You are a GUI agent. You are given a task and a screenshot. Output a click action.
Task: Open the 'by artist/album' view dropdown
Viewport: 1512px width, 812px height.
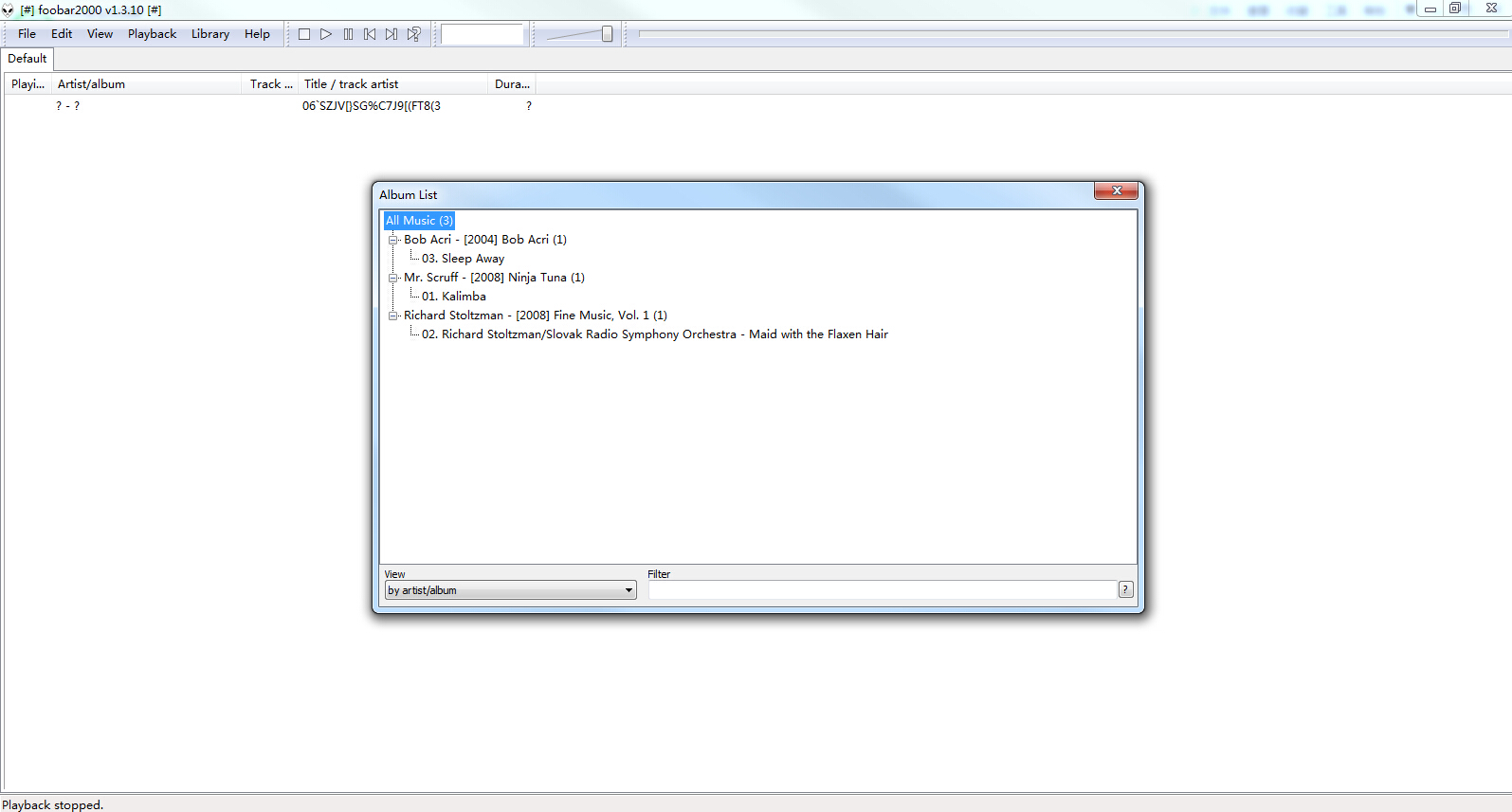(510, 590)
